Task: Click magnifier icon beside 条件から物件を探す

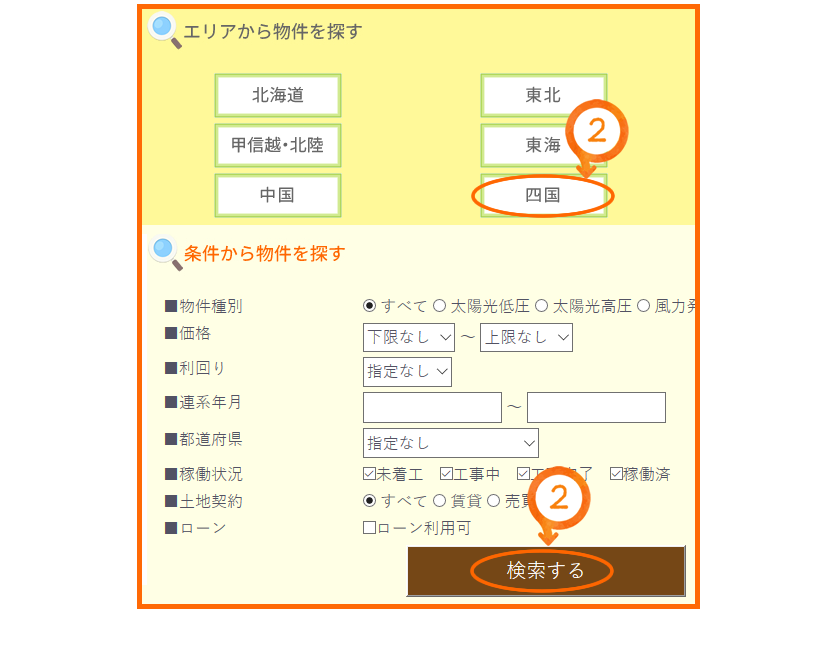Action: [x=166, y=253]
